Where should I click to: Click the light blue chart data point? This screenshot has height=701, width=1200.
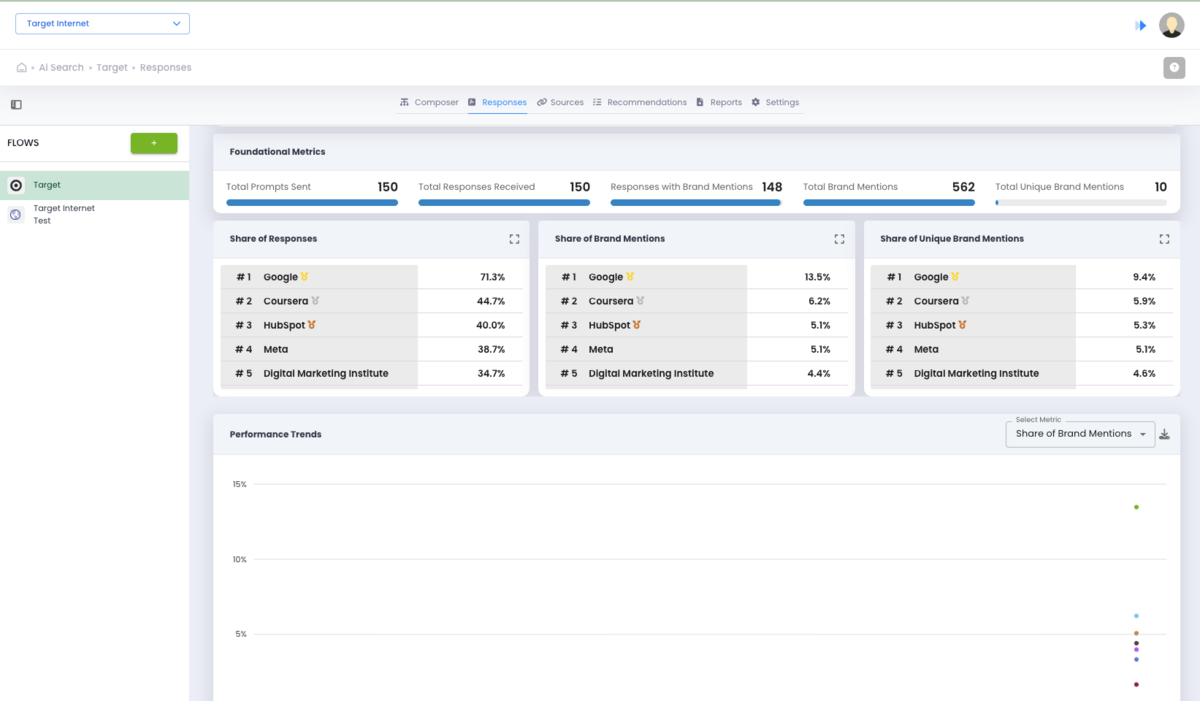click(1136, 616)
